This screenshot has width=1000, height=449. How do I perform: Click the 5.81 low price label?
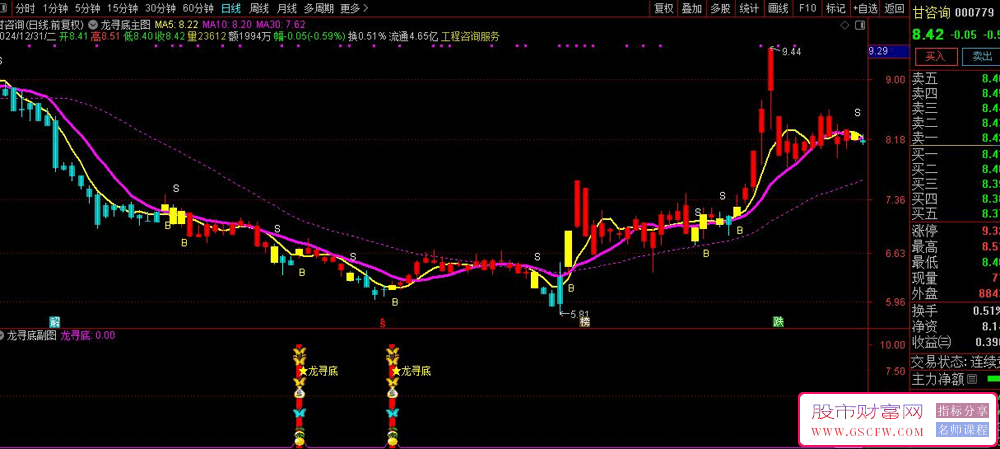579,314
